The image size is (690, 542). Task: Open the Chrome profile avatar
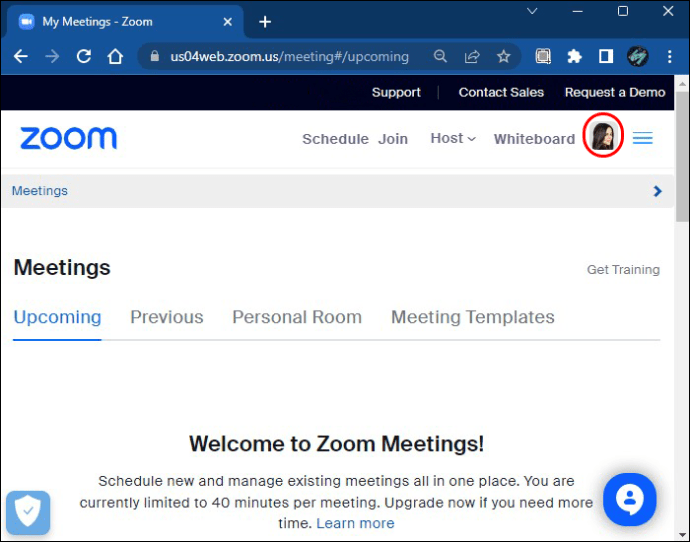pyautogui.click(x=637, y=56)
